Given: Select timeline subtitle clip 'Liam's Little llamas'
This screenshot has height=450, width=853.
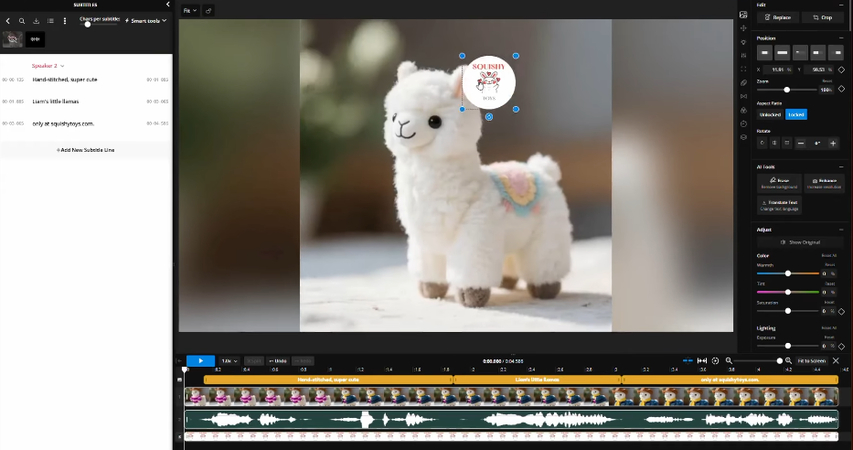Looking at the screenshot, I should tap(536, 379).
